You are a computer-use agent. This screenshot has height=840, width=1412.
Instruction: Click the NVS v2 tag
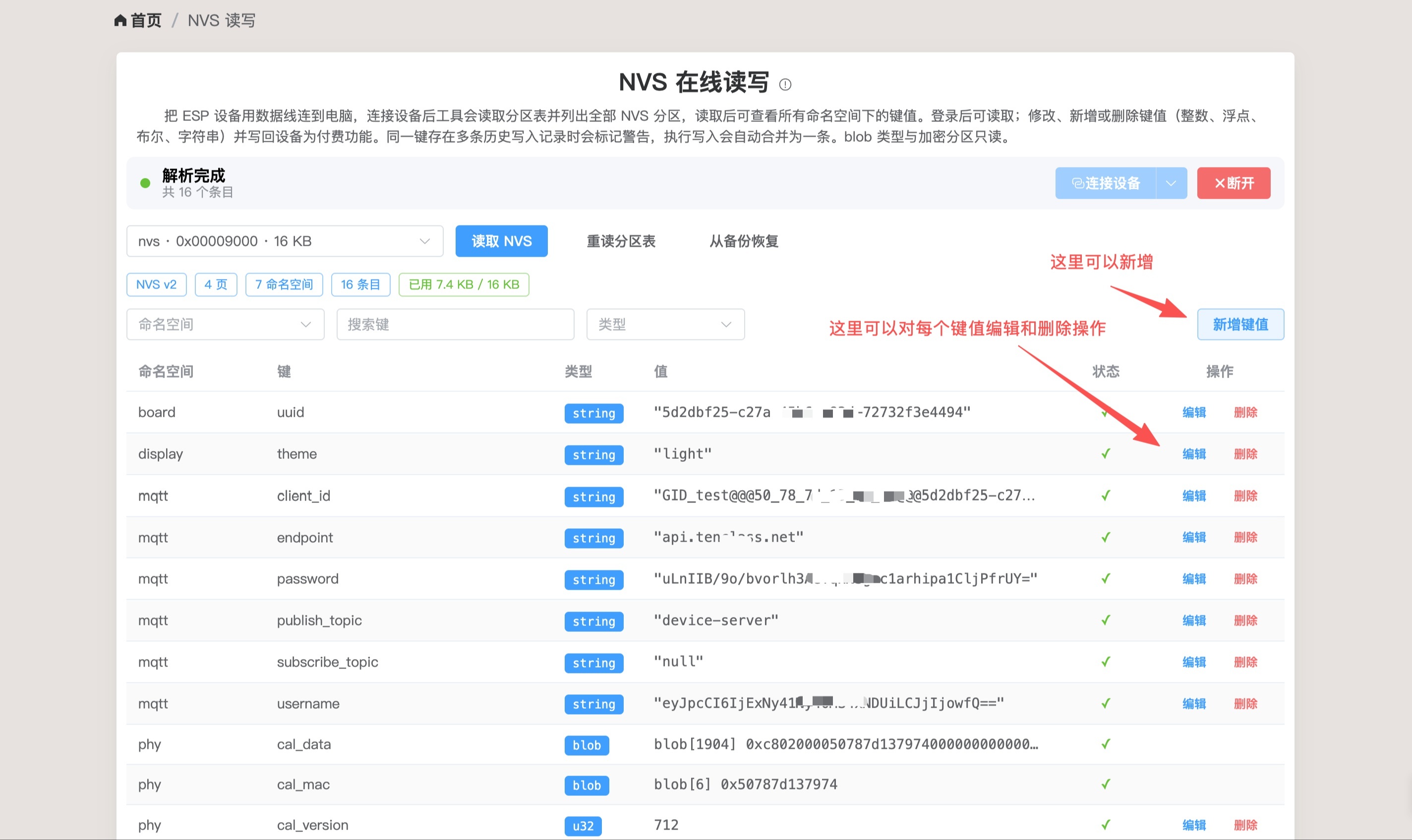[x=156, y=284]
